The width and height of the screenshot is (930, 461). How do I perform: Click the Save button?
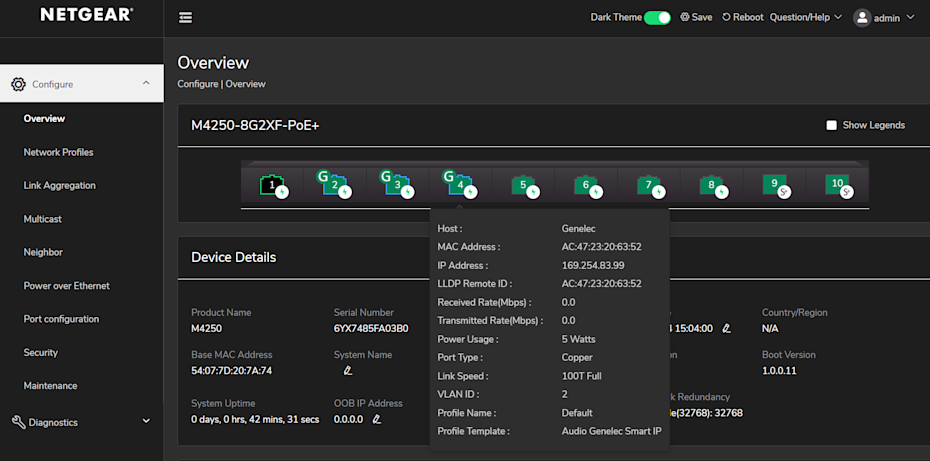pos(696,18)
